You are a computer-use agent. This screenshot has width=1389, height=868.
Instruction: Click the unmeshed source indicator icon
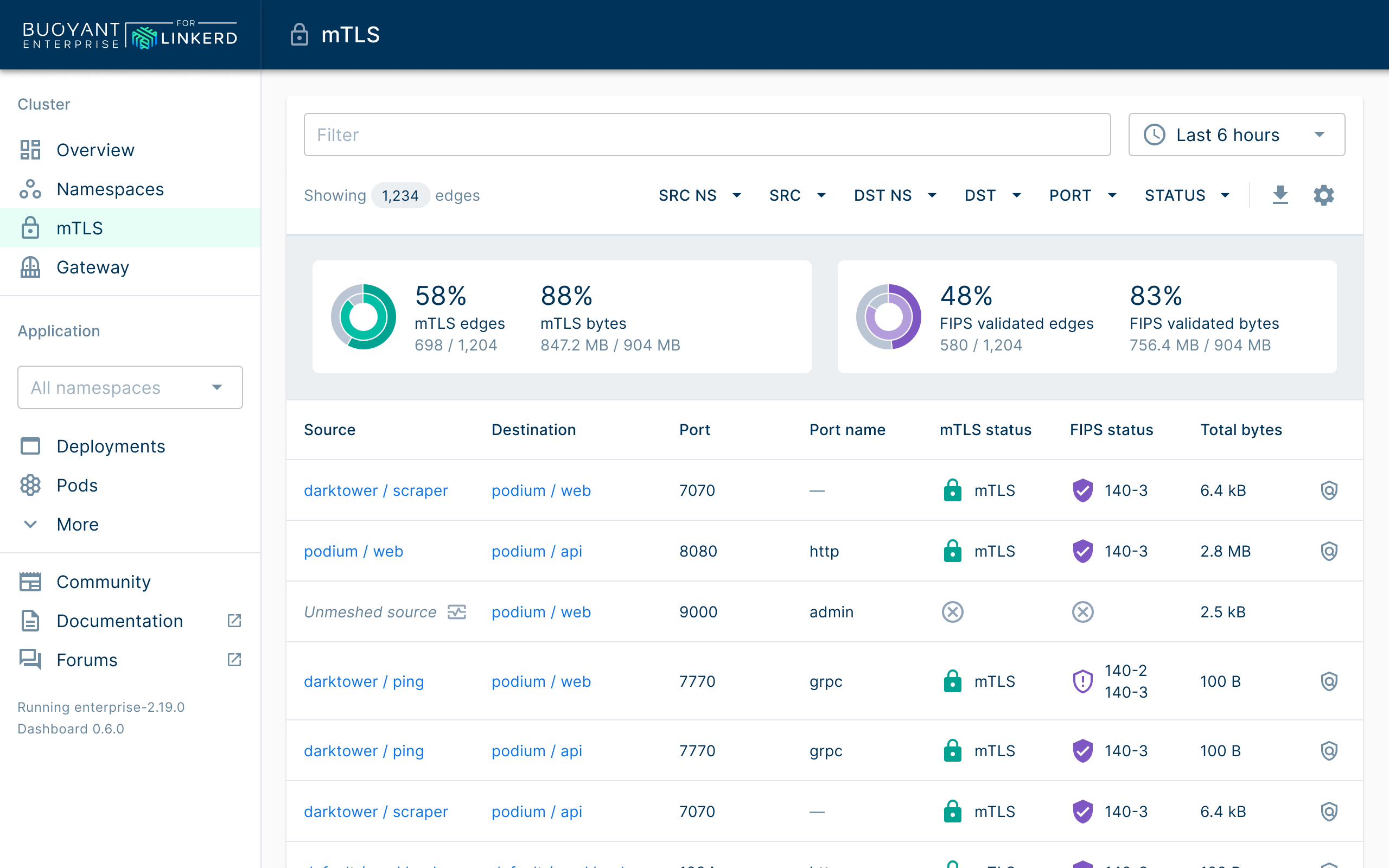point(457,612)
